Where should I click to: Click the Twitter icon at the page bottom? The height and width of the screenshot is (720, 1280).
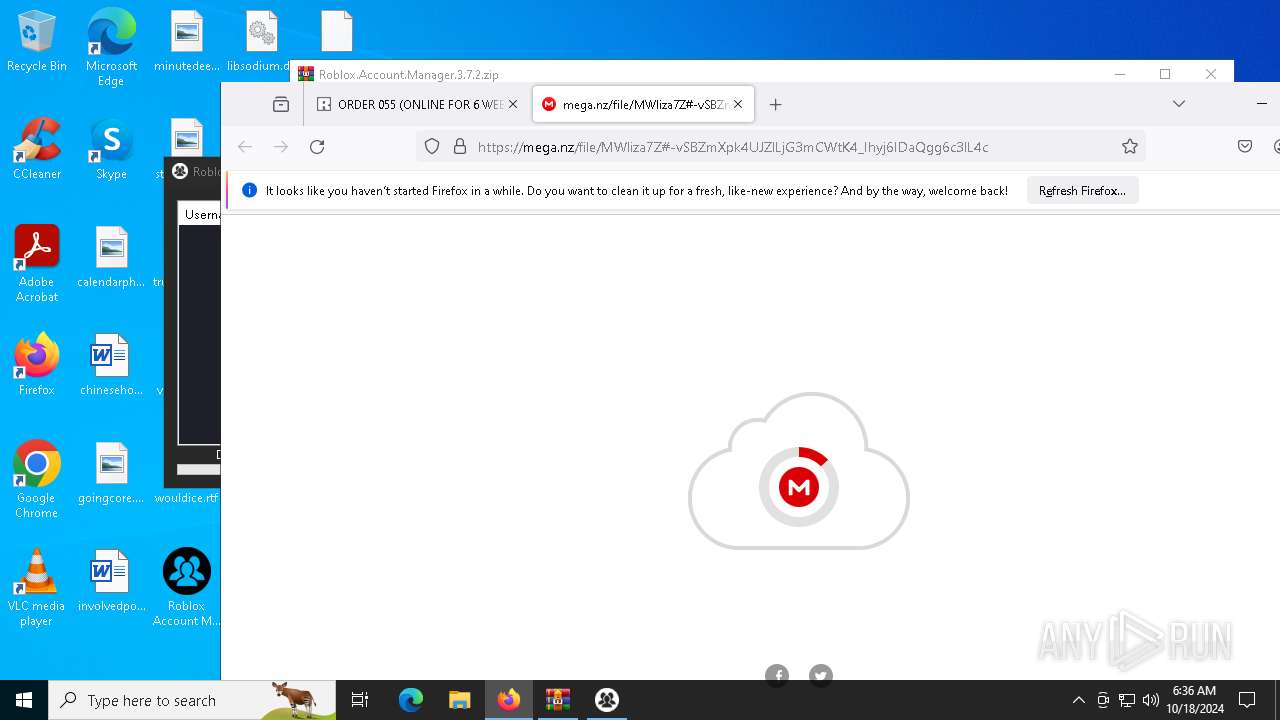821,676
